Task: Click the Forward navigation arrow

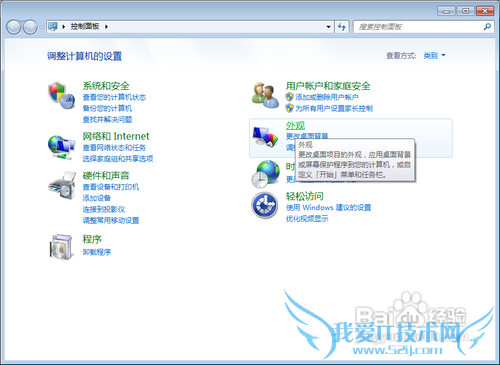Action: [30, 27]
